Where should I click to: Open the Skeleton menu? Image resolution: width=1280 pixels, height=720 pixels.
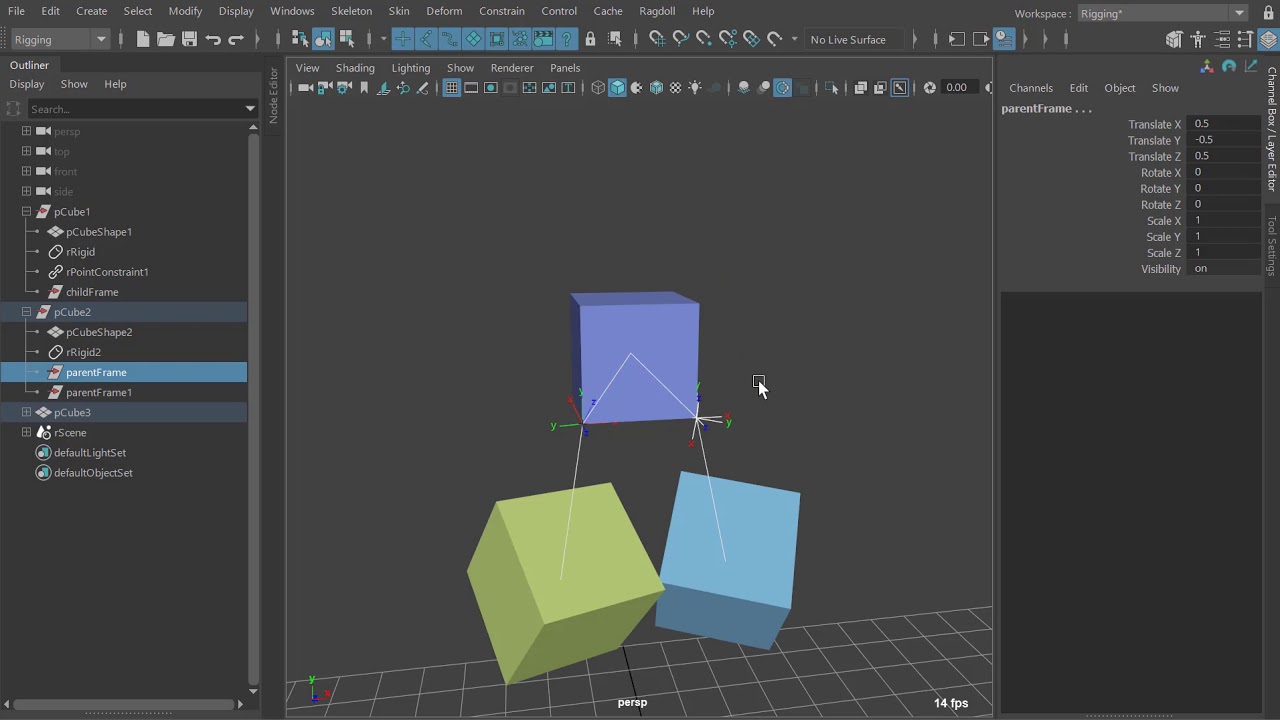pos(351,11)
